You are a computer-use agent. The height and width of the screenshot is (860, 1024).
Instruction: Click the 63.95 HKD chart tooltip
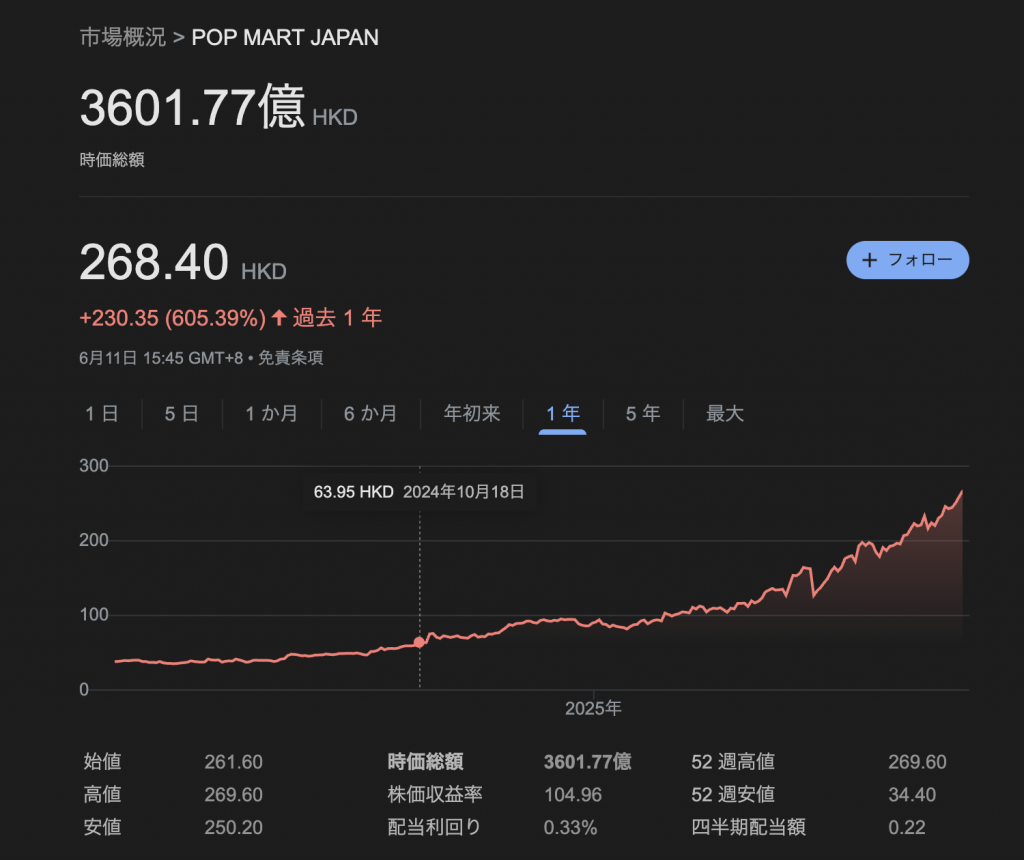419,492
